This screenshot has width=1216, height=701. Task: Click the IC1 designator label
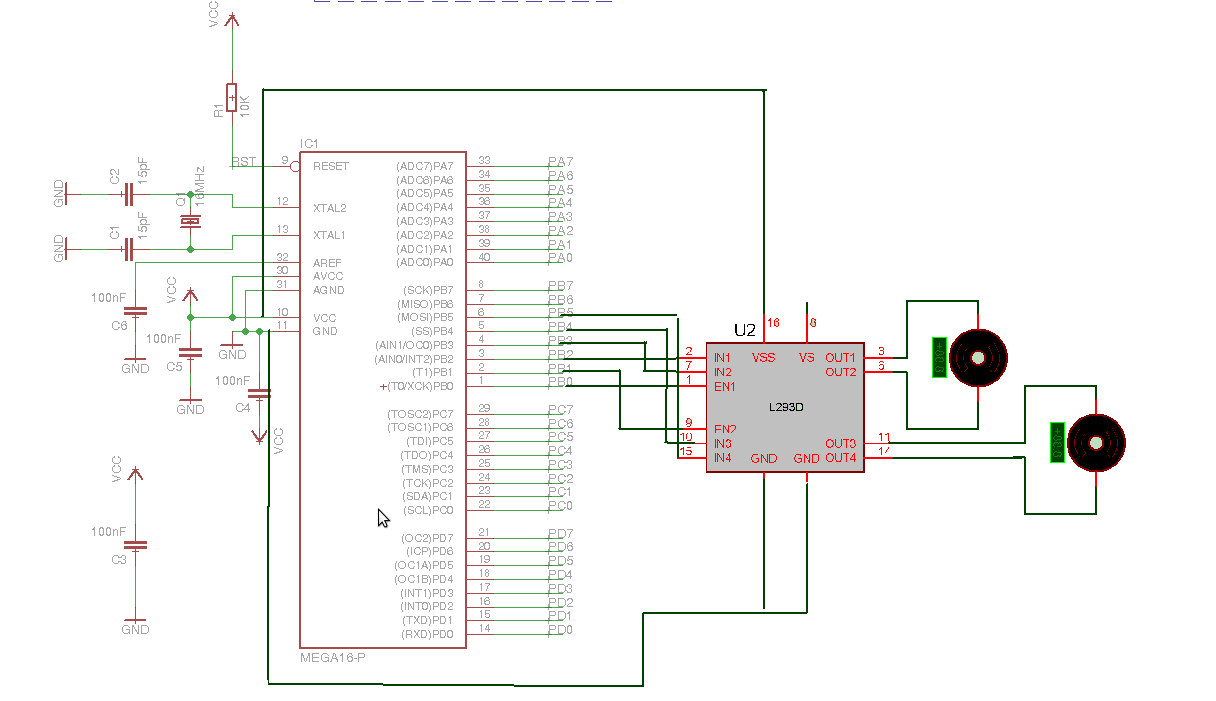(x=309, y=143)
